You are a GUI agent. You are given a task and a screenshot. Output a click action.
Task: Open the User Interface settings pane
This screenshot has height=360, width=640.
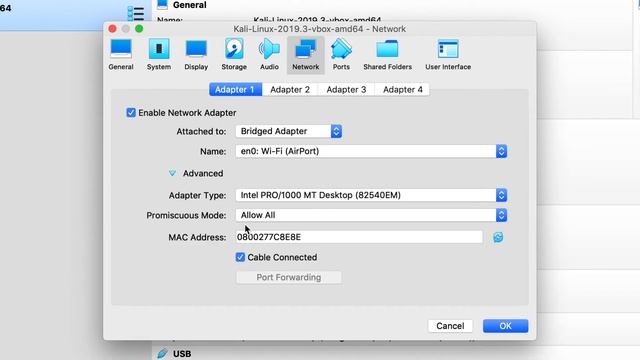[448, 55]
